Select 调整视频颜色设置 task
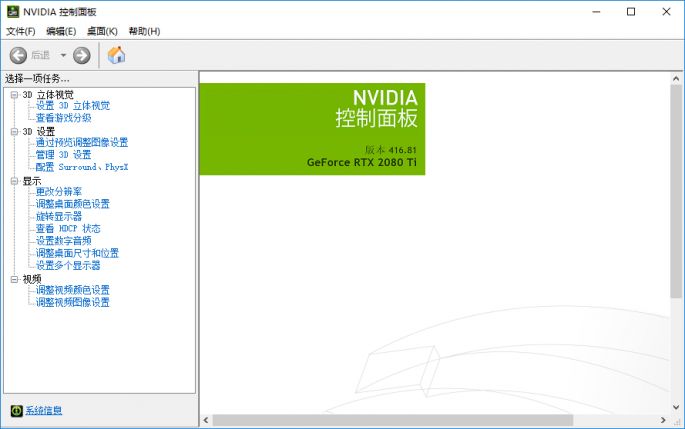This screenshot has height=429, width=685. (72, 290)
